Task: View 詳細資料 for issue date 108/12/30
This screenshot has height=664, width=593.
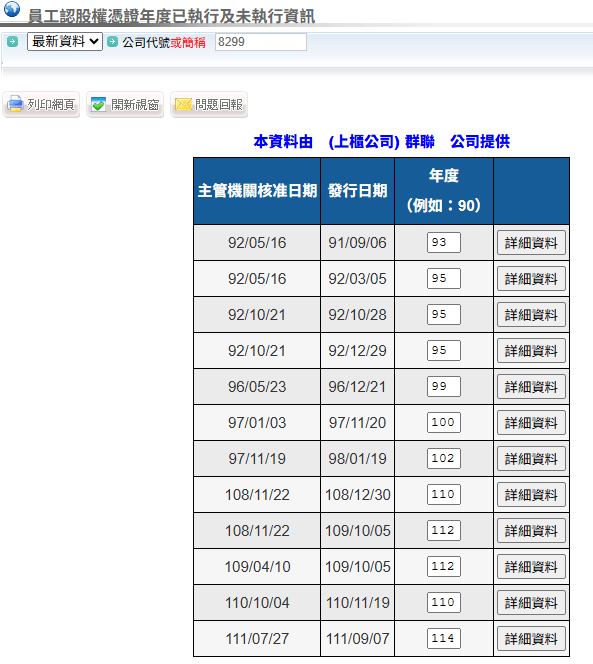Action: click(x=531, y=495)
